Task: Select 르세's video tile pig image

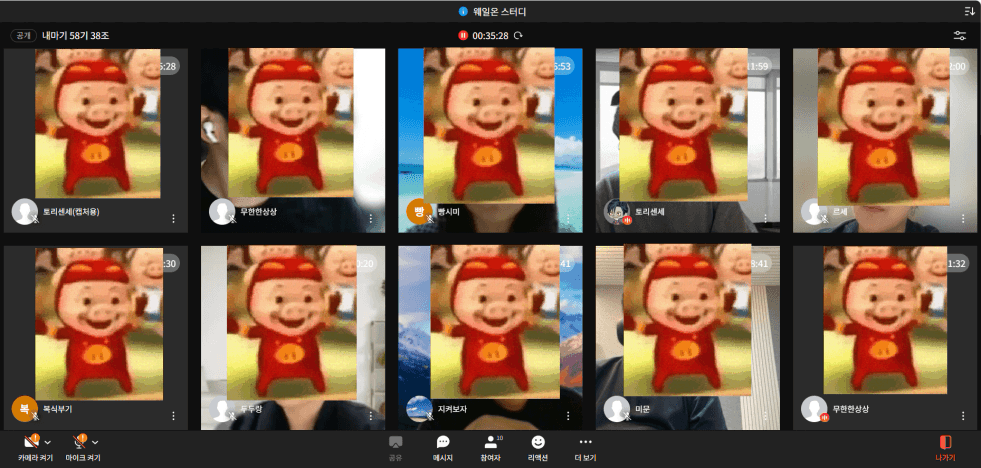Action: [883, 127]
